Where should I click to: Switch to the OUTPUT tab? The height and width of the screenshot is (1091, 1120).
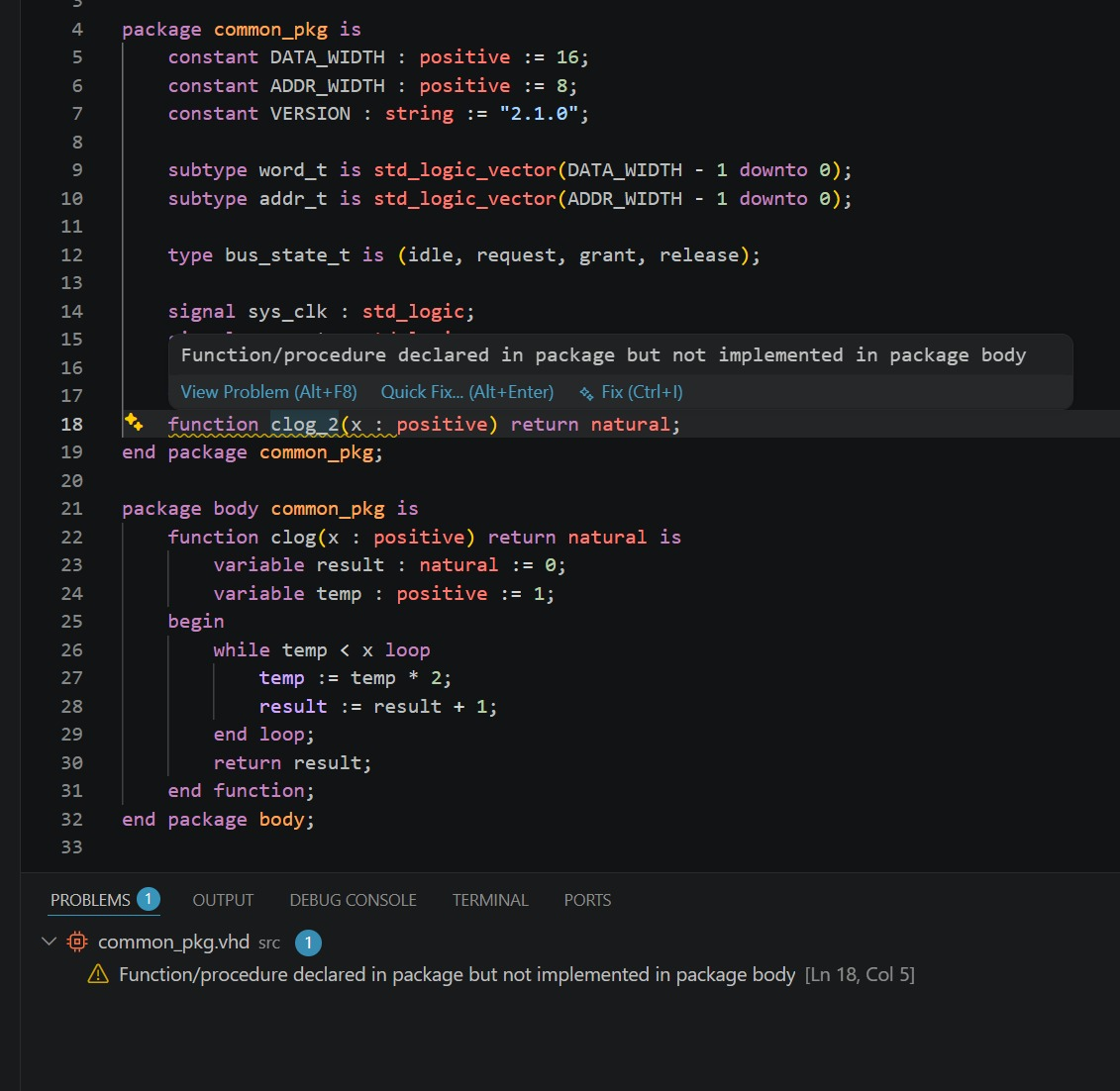(223, 900)
